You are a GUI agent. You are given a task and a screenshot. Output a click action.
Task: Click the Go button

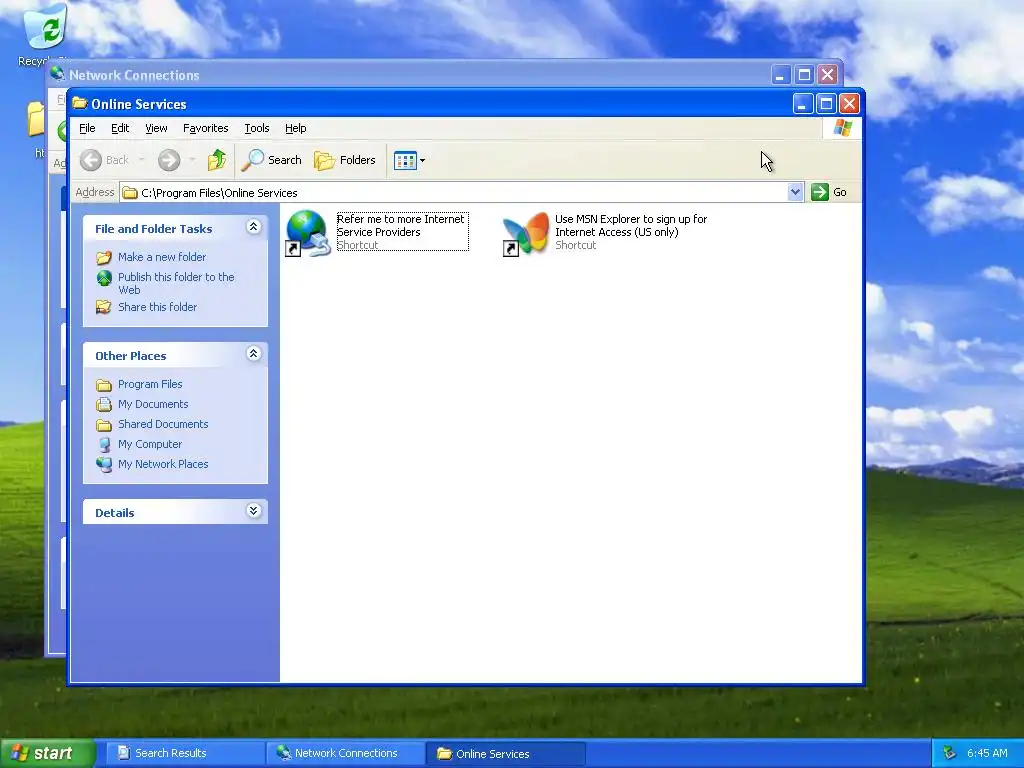click(829, 192)
